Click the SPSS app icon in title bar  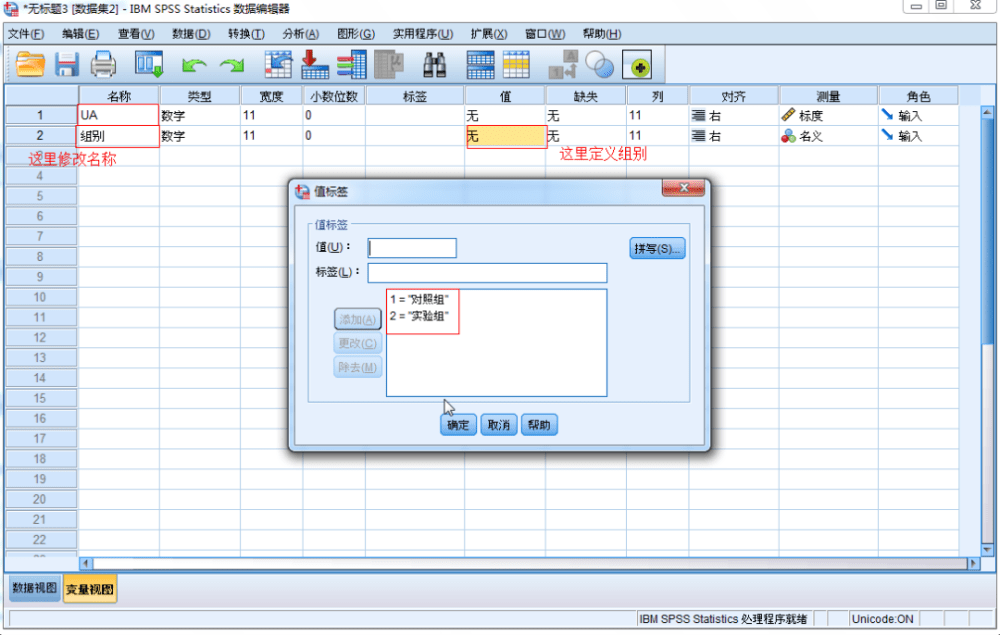coord(11,9)
